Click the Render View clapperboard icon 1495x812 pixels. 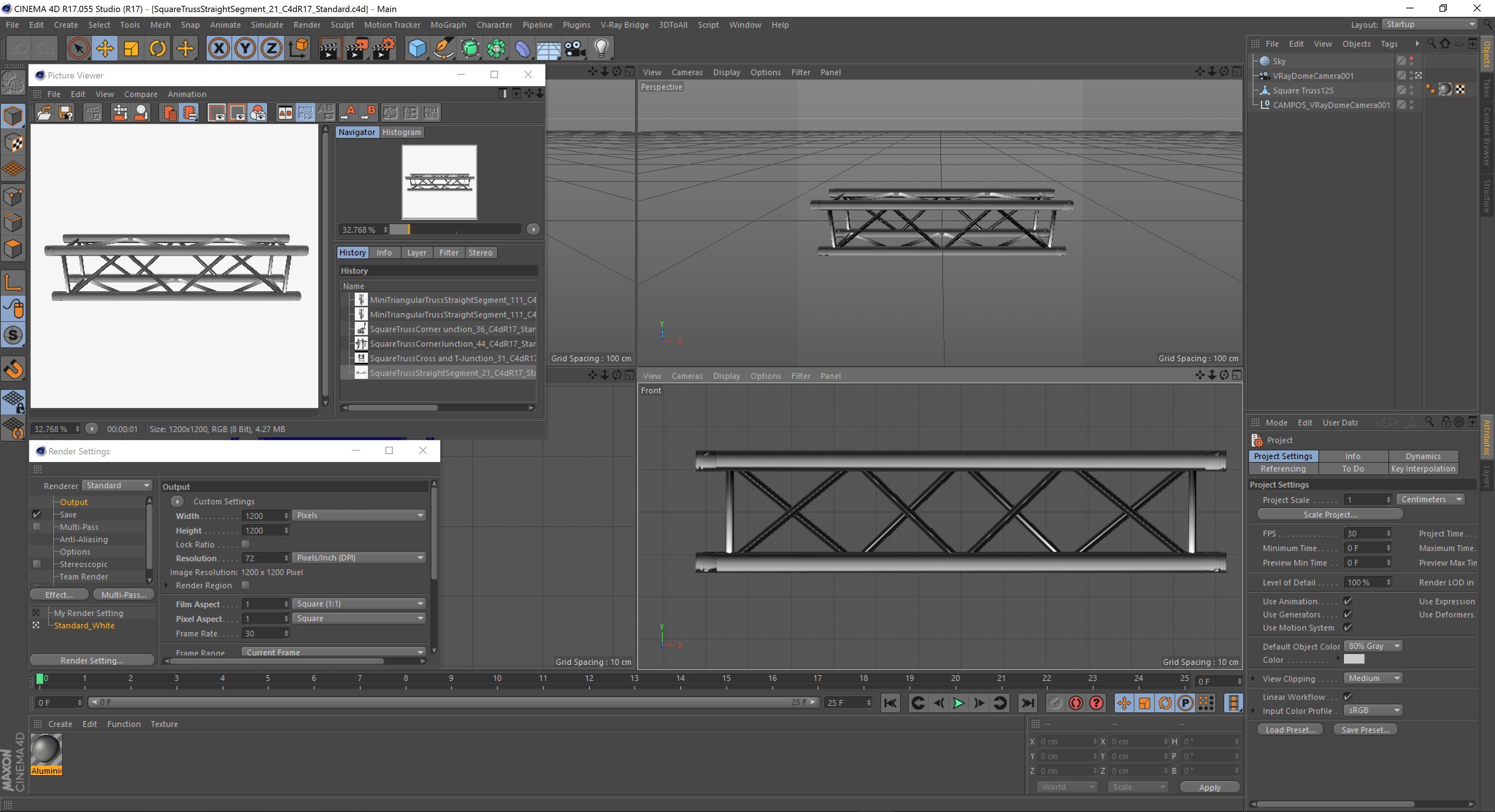[330, 49]
